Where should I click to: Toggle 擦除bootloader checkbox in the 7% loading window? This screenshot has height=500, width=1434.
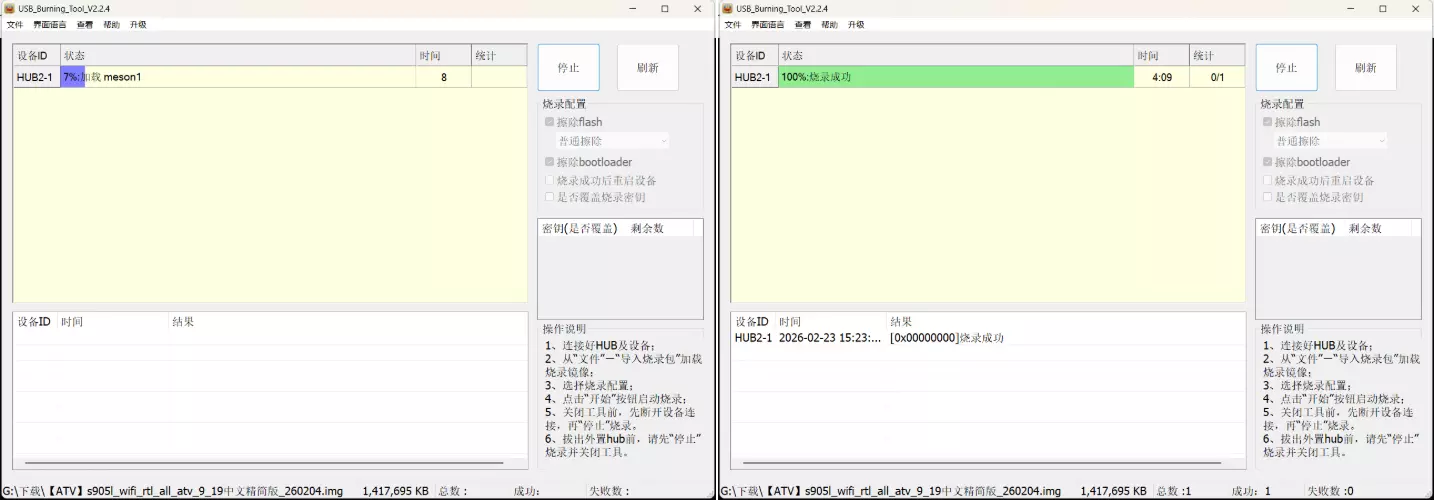[x=549, y=162]
